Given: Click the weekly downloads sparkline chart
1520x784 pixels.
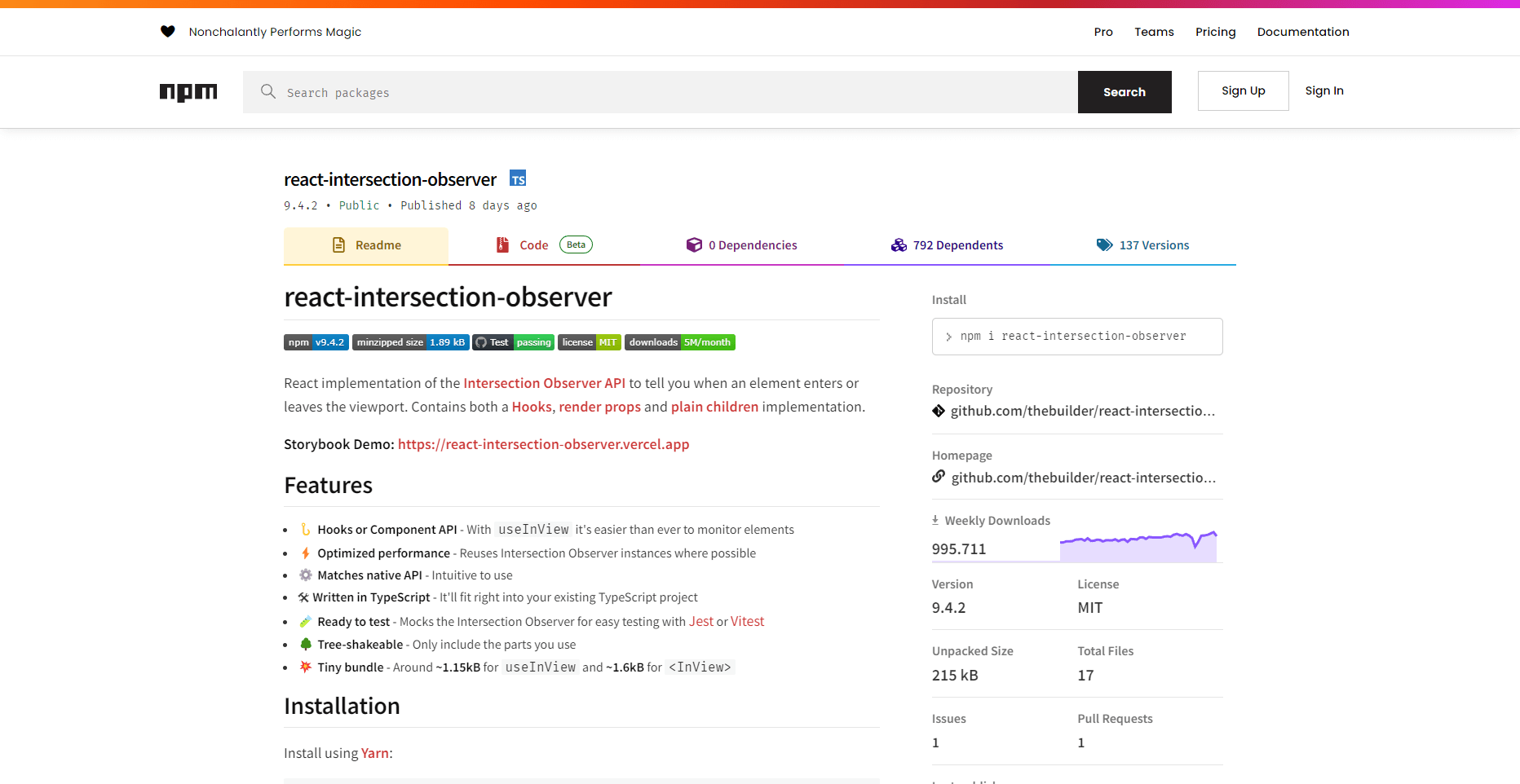Looking at the screenshot, I should (x=1138, y=546).
